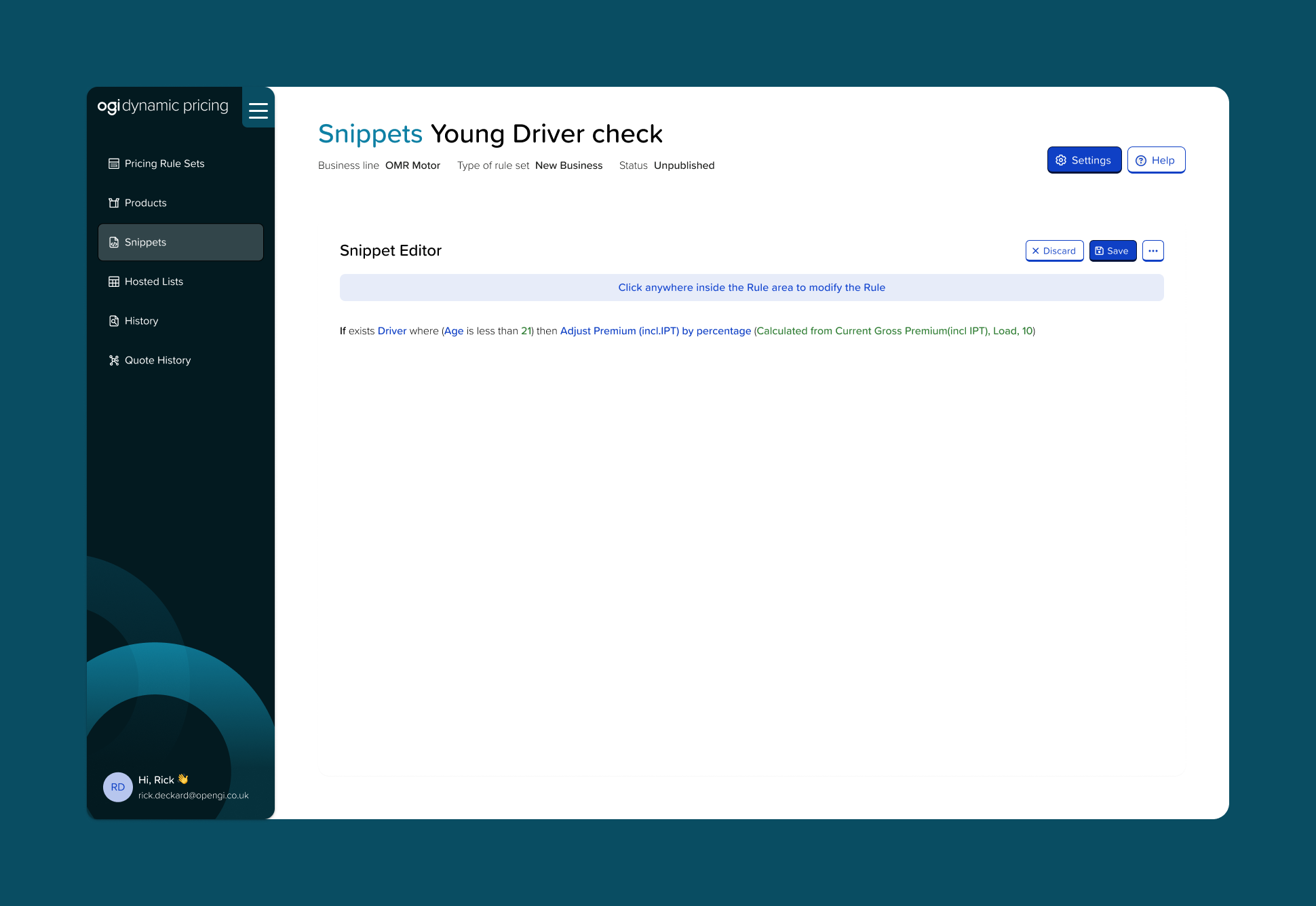Discard snippet changes
This screenshot has height=906, width=1316.
(1054, 251)
